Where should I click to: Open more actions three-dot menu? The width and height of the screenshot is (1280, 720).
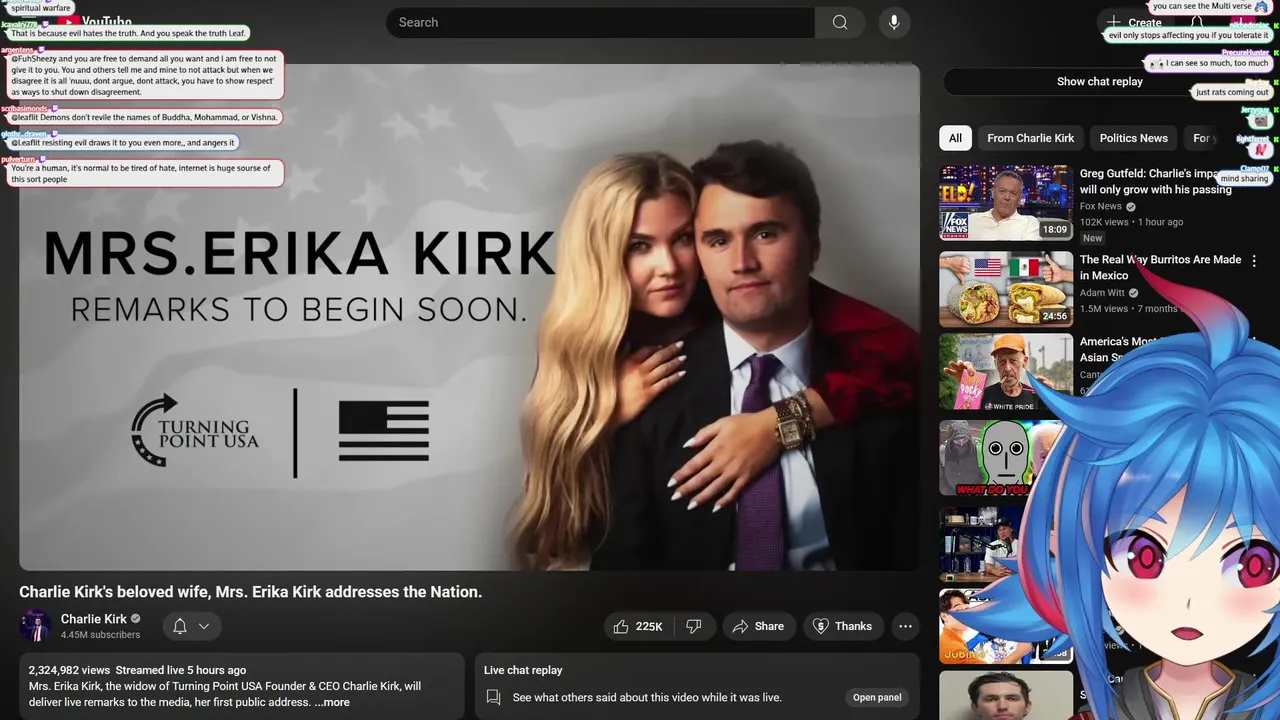click(x=905, y=626)
